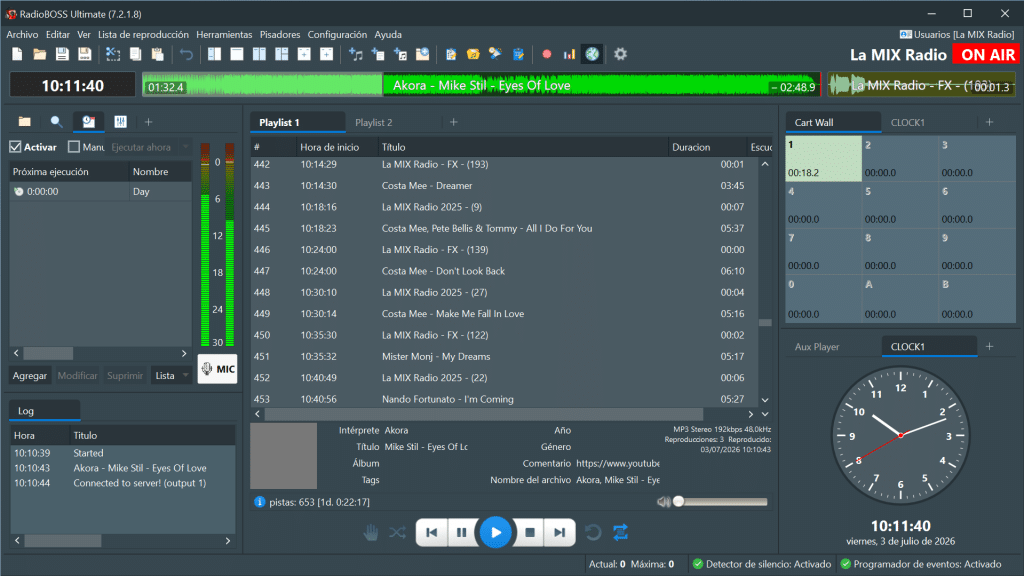1024x576 pixels.
Task: Open the scheduler clock panel icon
Action: pyautogui.click(x=88, y=121)
